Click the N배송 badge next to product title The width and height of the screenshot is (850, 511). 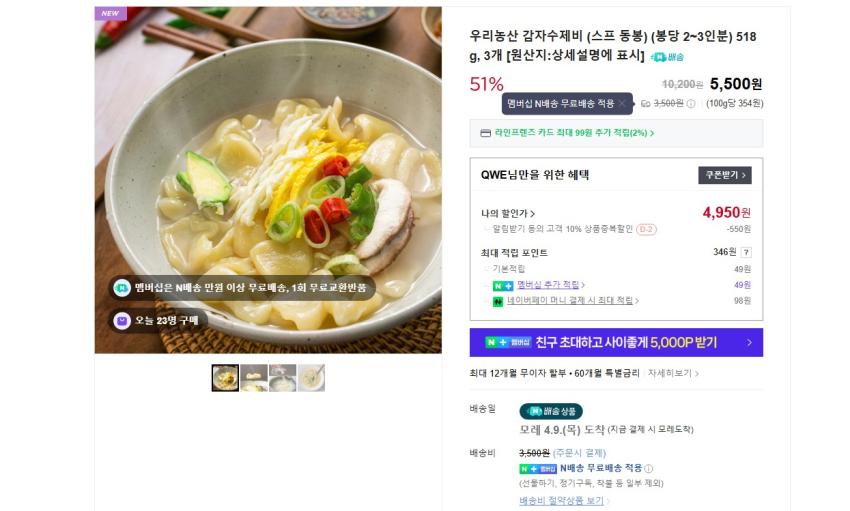click(668, 57)
